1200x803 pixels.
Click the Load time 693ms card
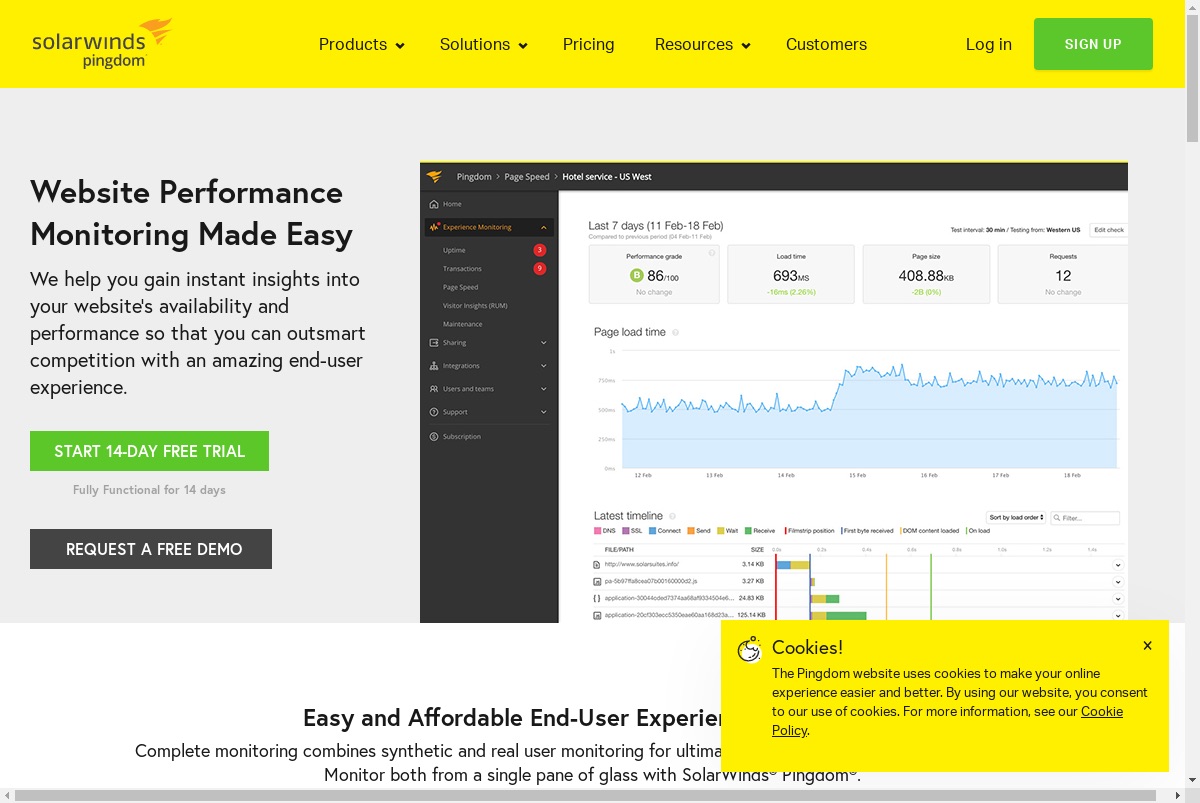tap(791, 274)
